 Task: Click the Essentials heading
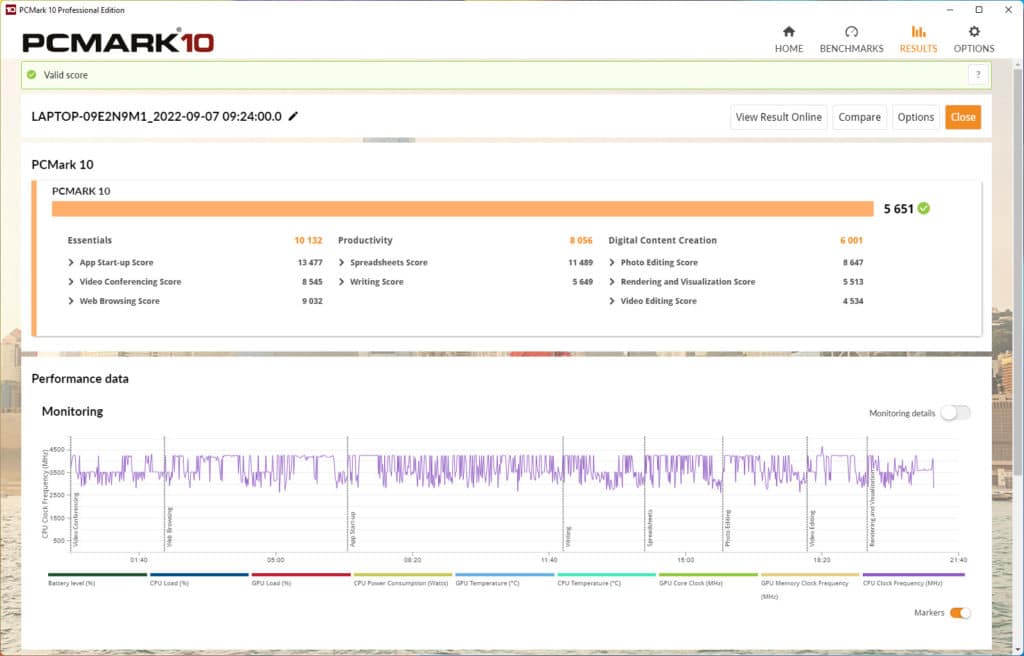[x=89, y=240]
